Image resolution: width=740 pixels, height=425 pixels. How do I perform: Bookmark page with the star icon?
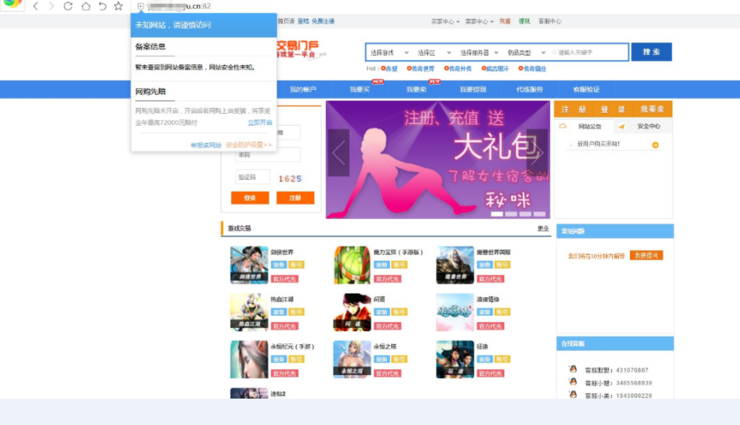119,7
